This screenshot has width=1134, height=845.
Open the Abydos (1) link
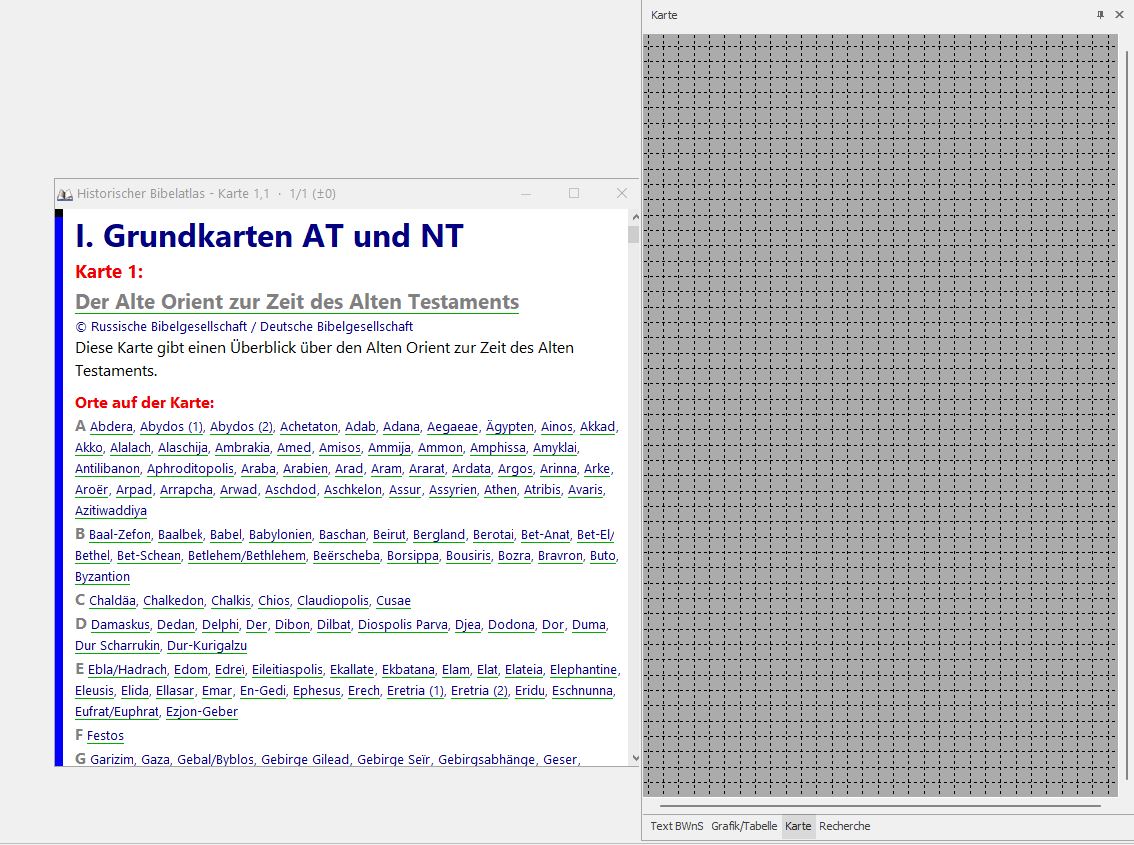[171, 427]
